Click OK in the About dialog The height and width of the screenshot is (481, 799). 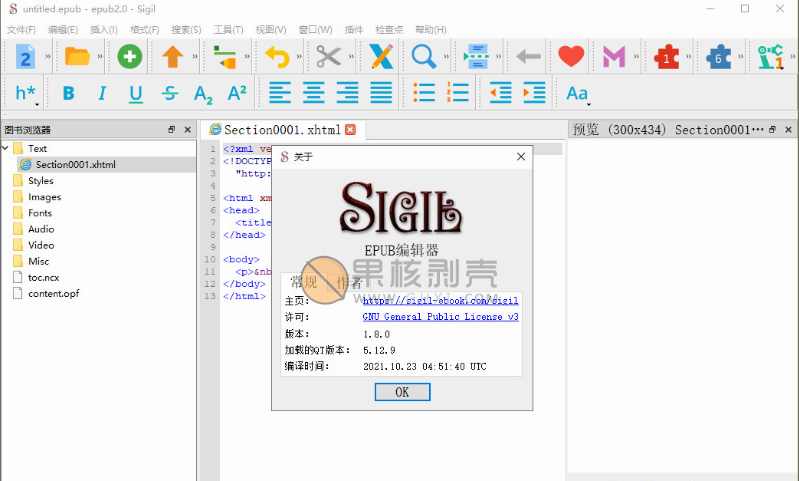(x=402, y=392)
